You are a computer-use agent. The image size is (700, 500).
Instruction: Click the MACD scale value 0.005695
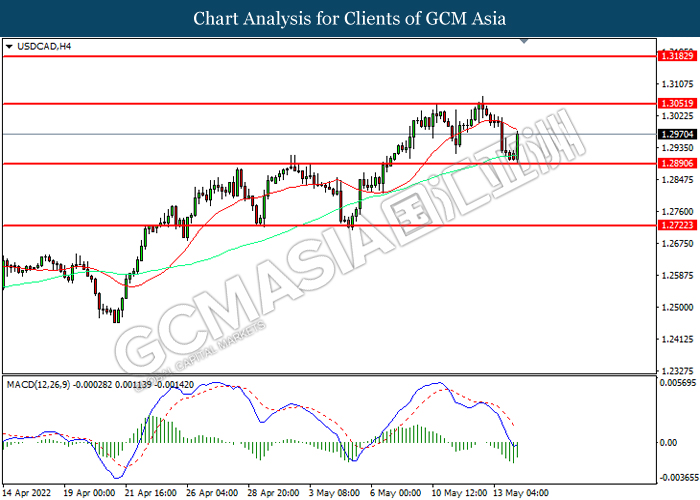tap(678, 383)
